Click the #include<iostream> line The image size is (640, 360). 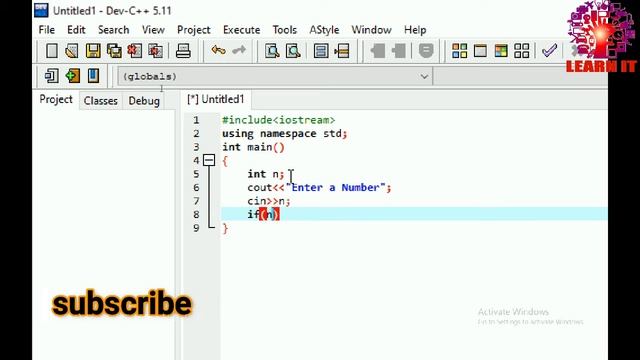tap(278, 120)
